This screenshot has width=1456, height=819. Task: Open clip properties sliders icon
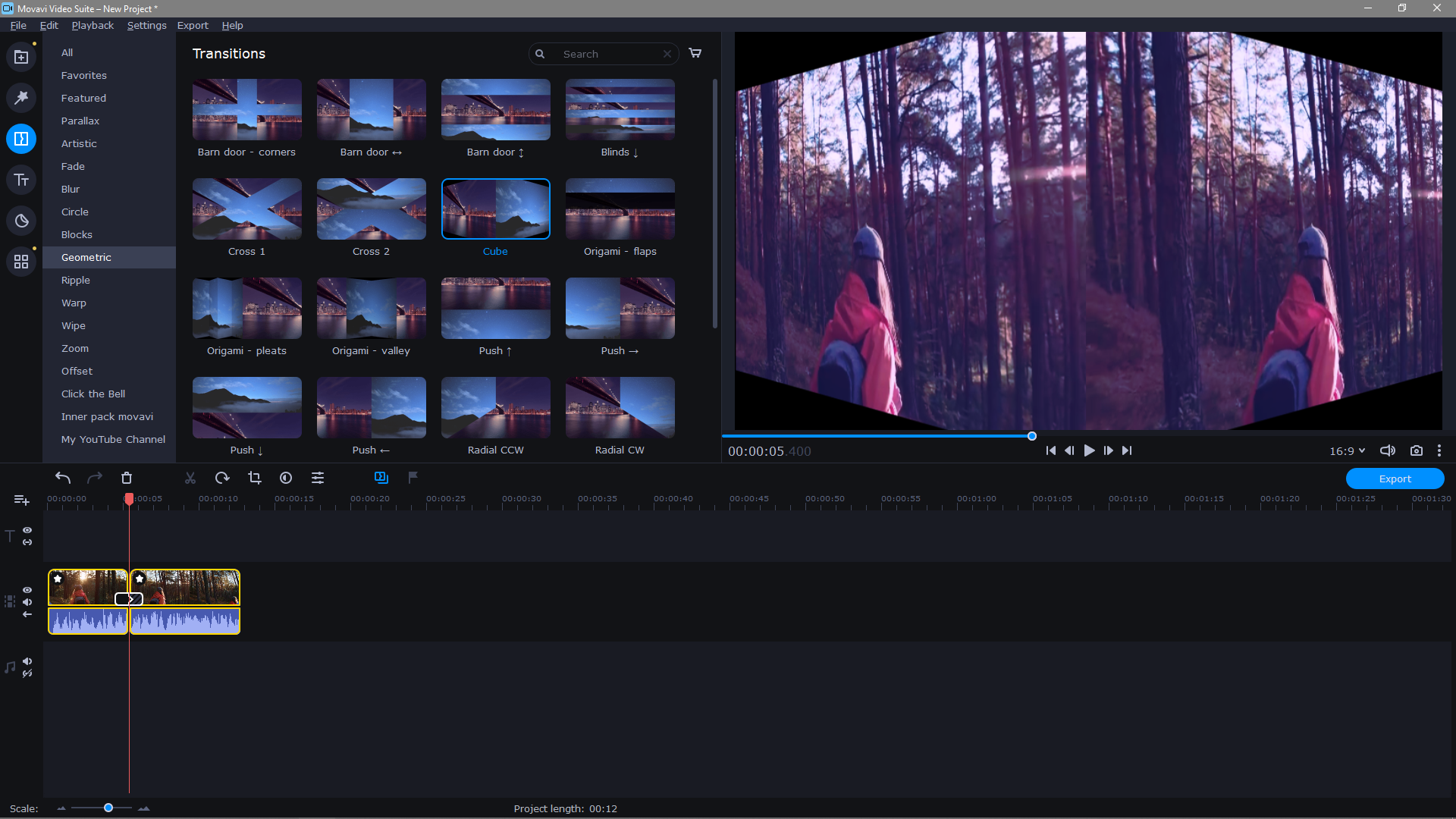tap(317, 478)
